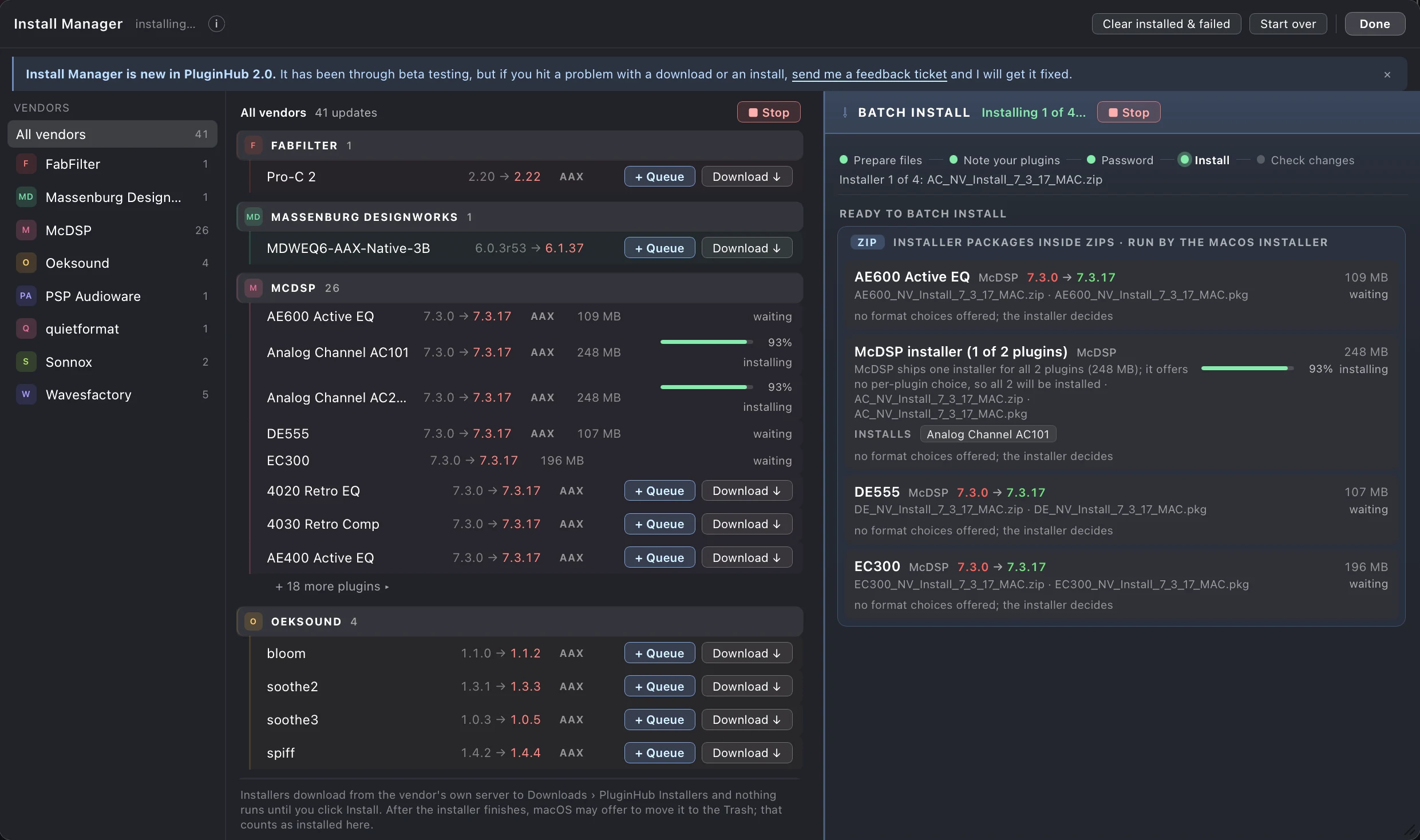Image resolution: width=1420 pixels, height=840 pixels.
Task: Show all vendors in the sidebar
Action: (x=112, y=134)
